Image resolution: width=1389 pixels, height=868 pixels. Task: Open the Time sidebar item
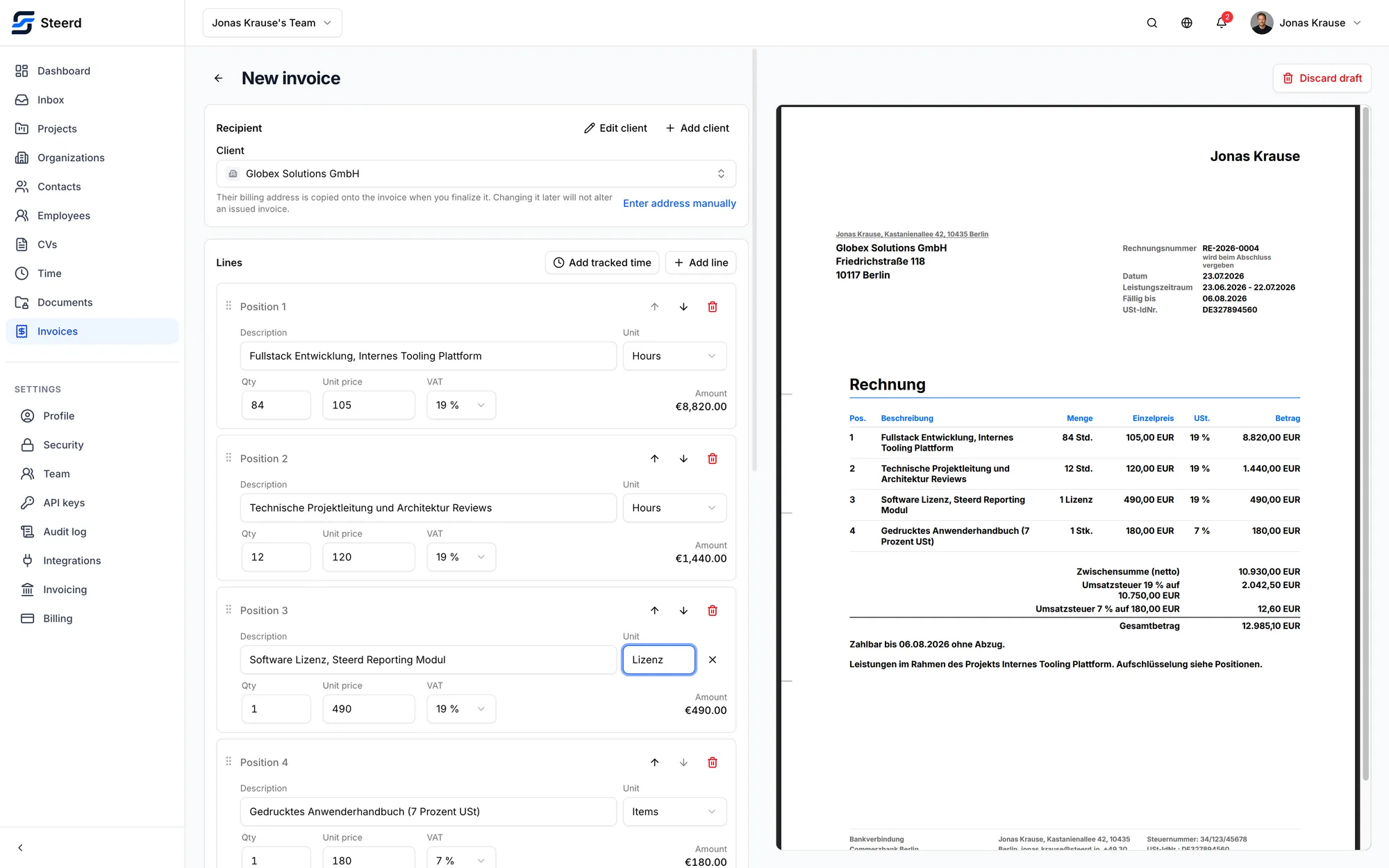click(92, 274)
